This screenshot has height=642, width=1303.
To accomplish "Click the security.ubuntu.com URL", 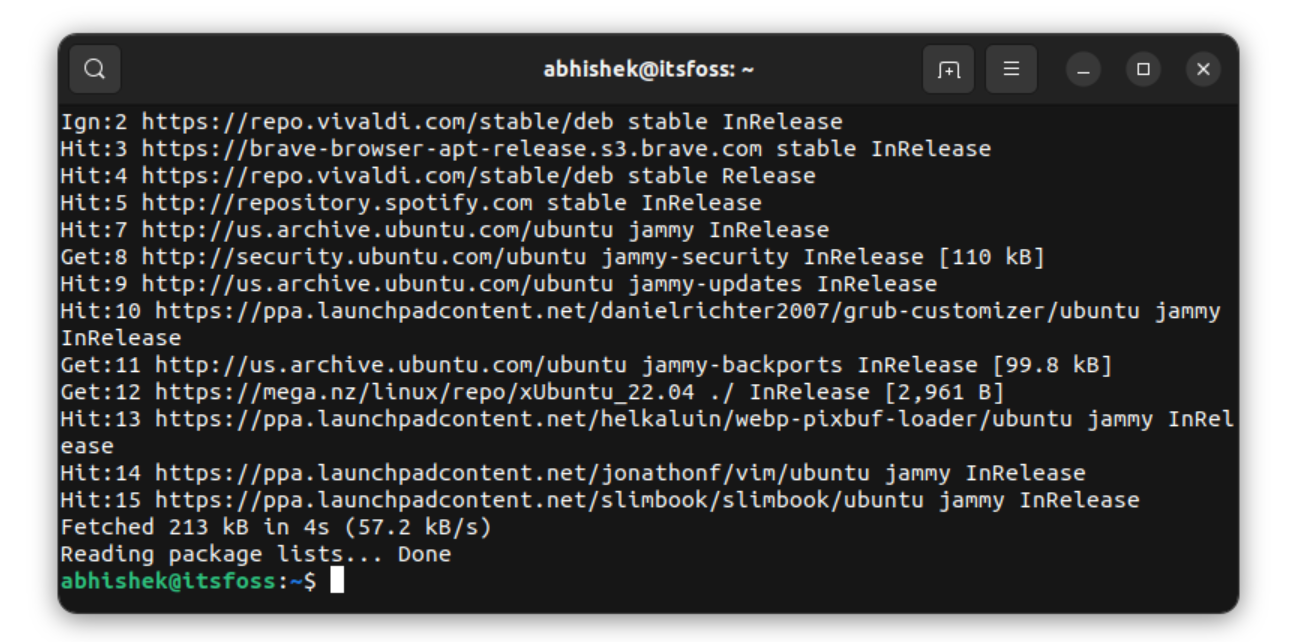I will (364, 257).
